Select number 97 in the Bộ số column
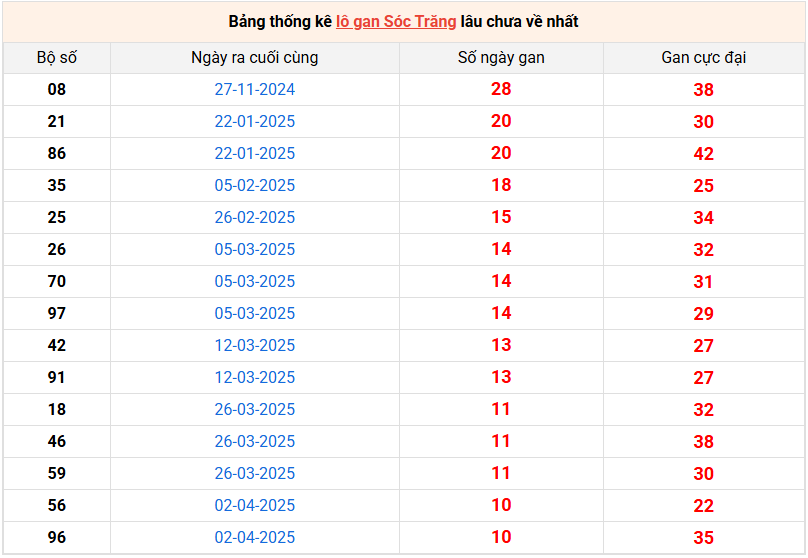Image resolution: width=808 pixels, height=558 pixels. click(57, 313)
